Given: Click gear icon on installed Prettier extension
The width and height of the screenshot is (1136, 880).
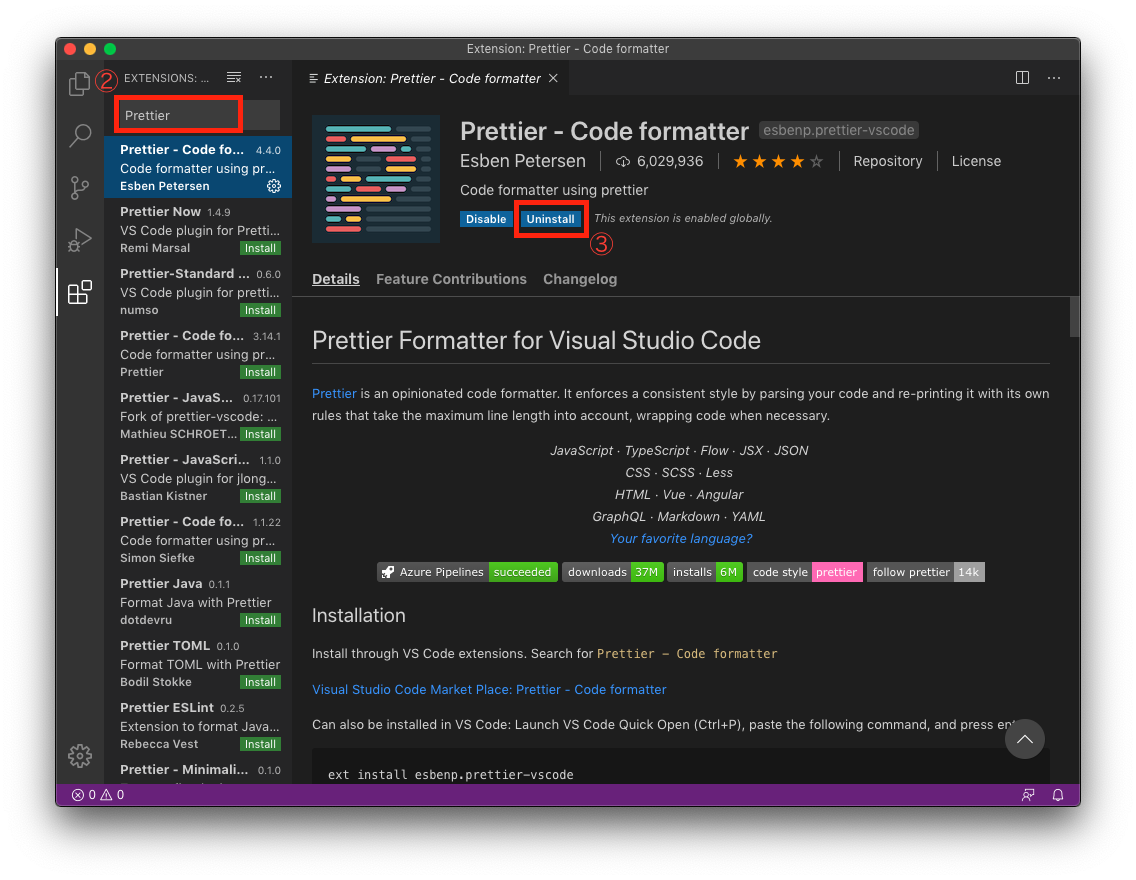Looking at the screenshot, I should pyautogui.click(x=274, y=186).
